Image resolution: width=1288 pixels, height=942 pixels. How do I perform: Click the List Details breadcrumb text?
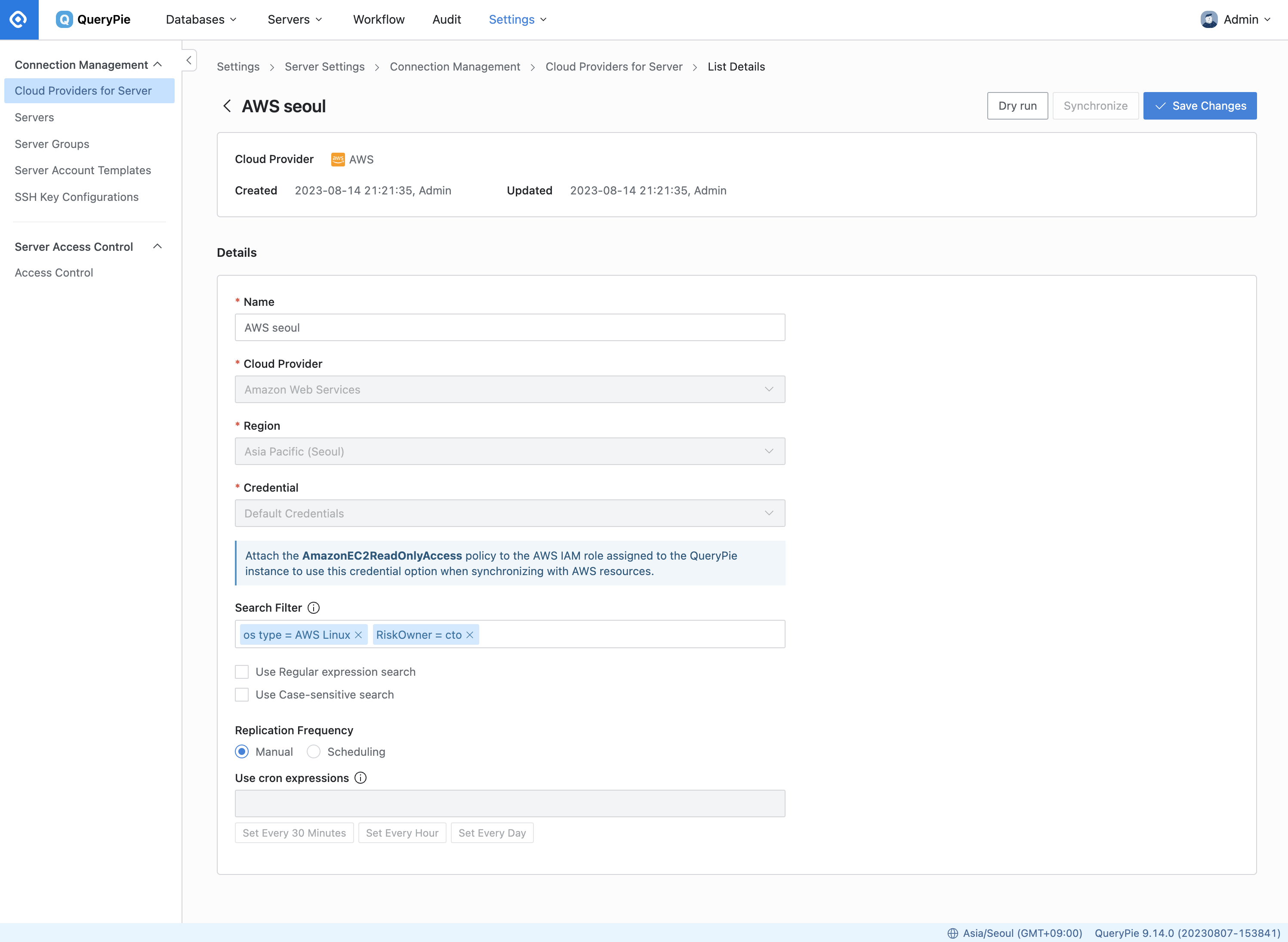[x=736, y=67]
